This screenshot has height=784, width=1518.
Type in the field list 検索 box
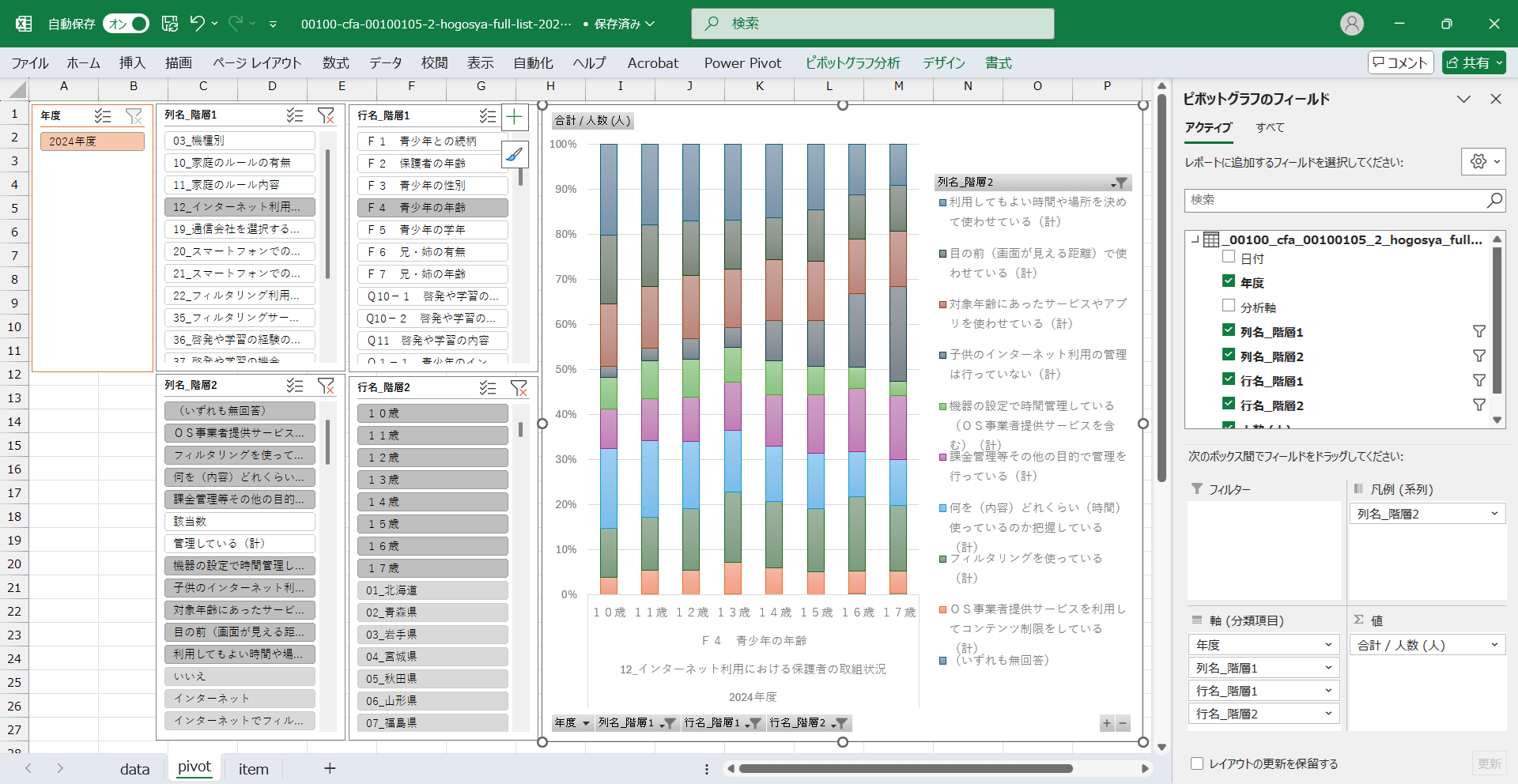click(x=1336, y=200)
